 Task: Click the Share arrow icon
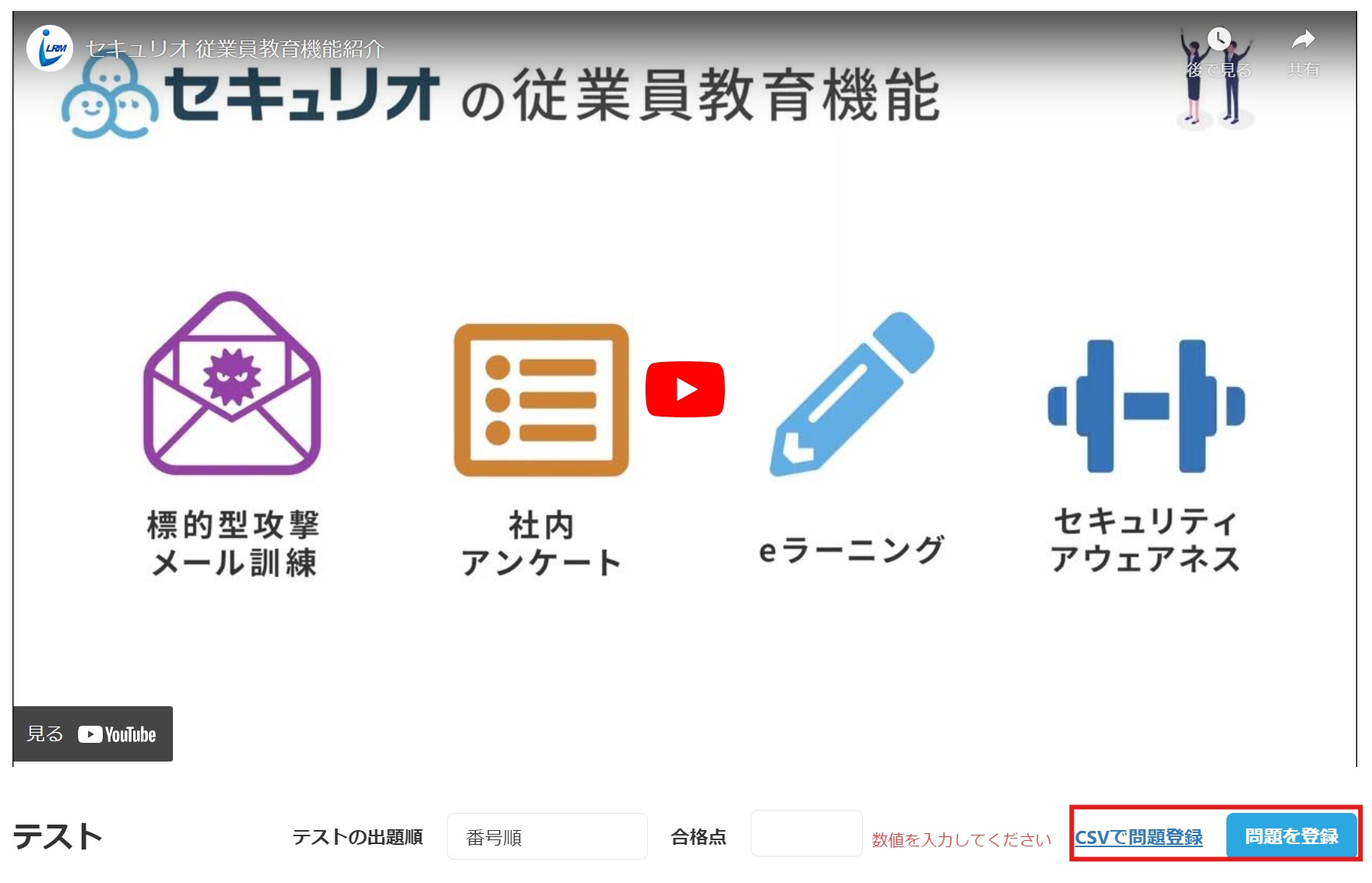(1303, 39)
